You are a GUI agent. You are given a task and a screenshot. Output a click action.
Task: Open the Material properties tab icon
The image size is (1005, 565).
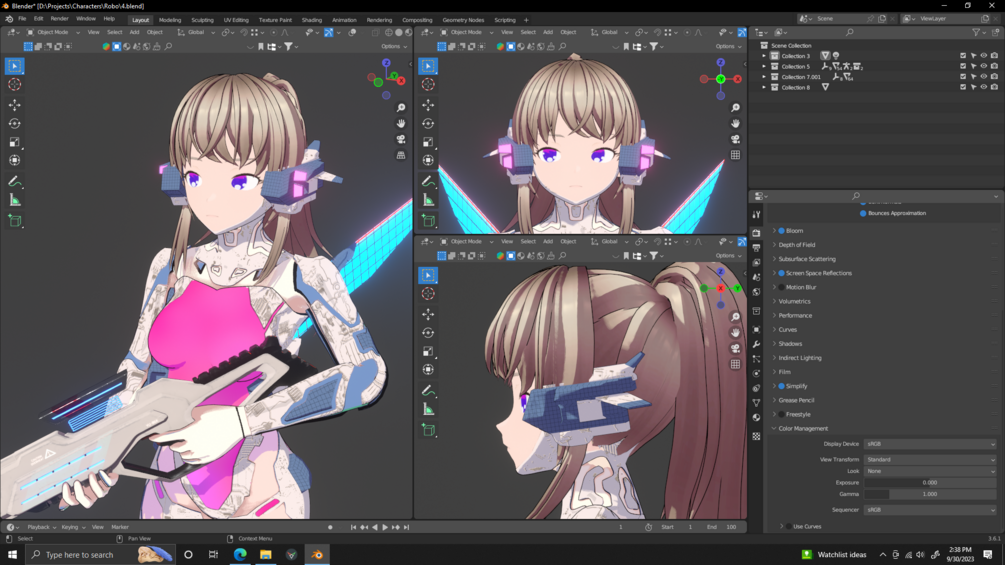756,418
